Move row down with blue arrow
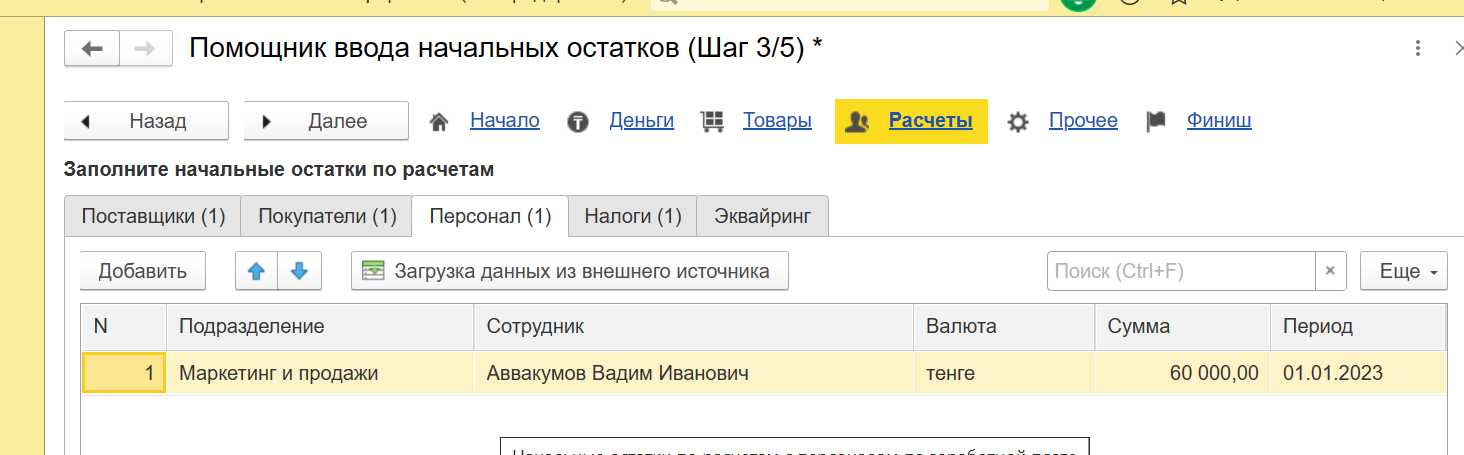This screenshot has width=1464, height=455. (x=299, y=271)
